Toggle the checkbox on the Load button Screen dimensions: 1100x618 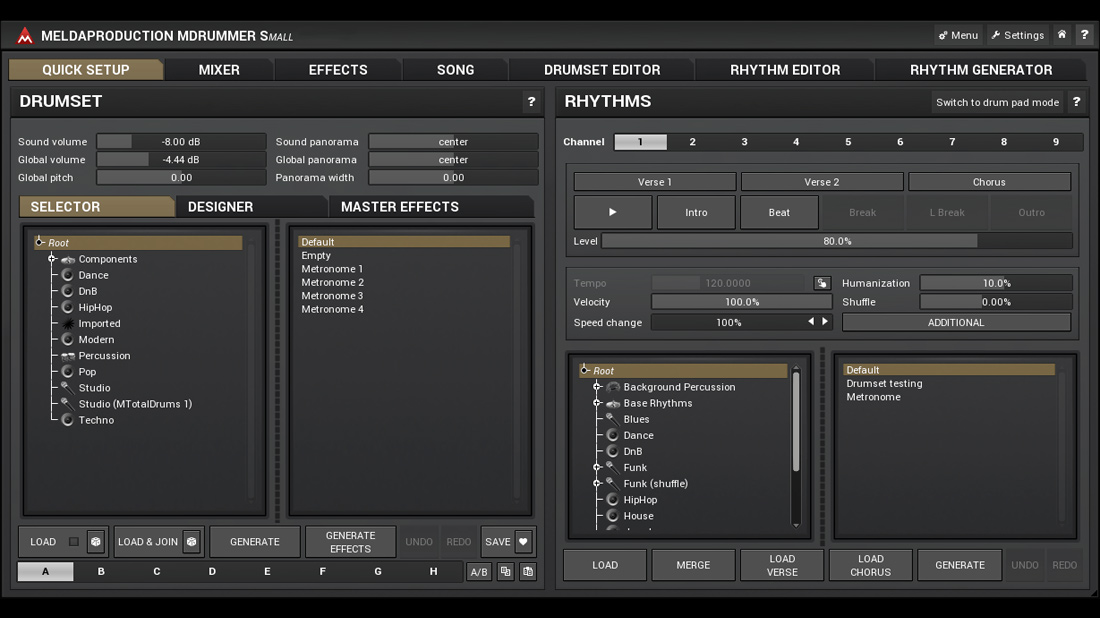(74, 542)
